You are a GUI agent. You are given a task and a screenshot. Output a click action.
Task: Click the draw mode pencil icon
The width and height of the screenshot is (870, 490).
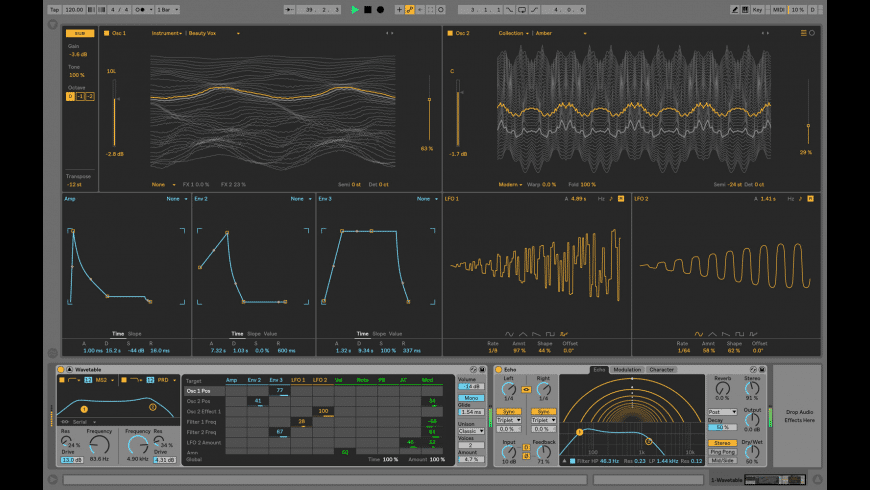[735, 9]
